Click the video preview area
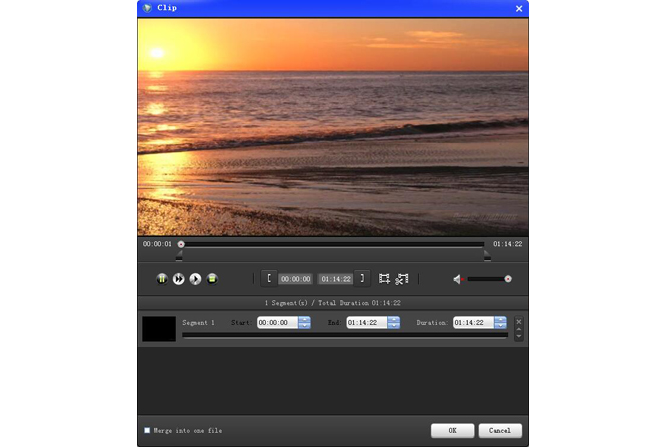670x447 pixels. pos(333,127)
